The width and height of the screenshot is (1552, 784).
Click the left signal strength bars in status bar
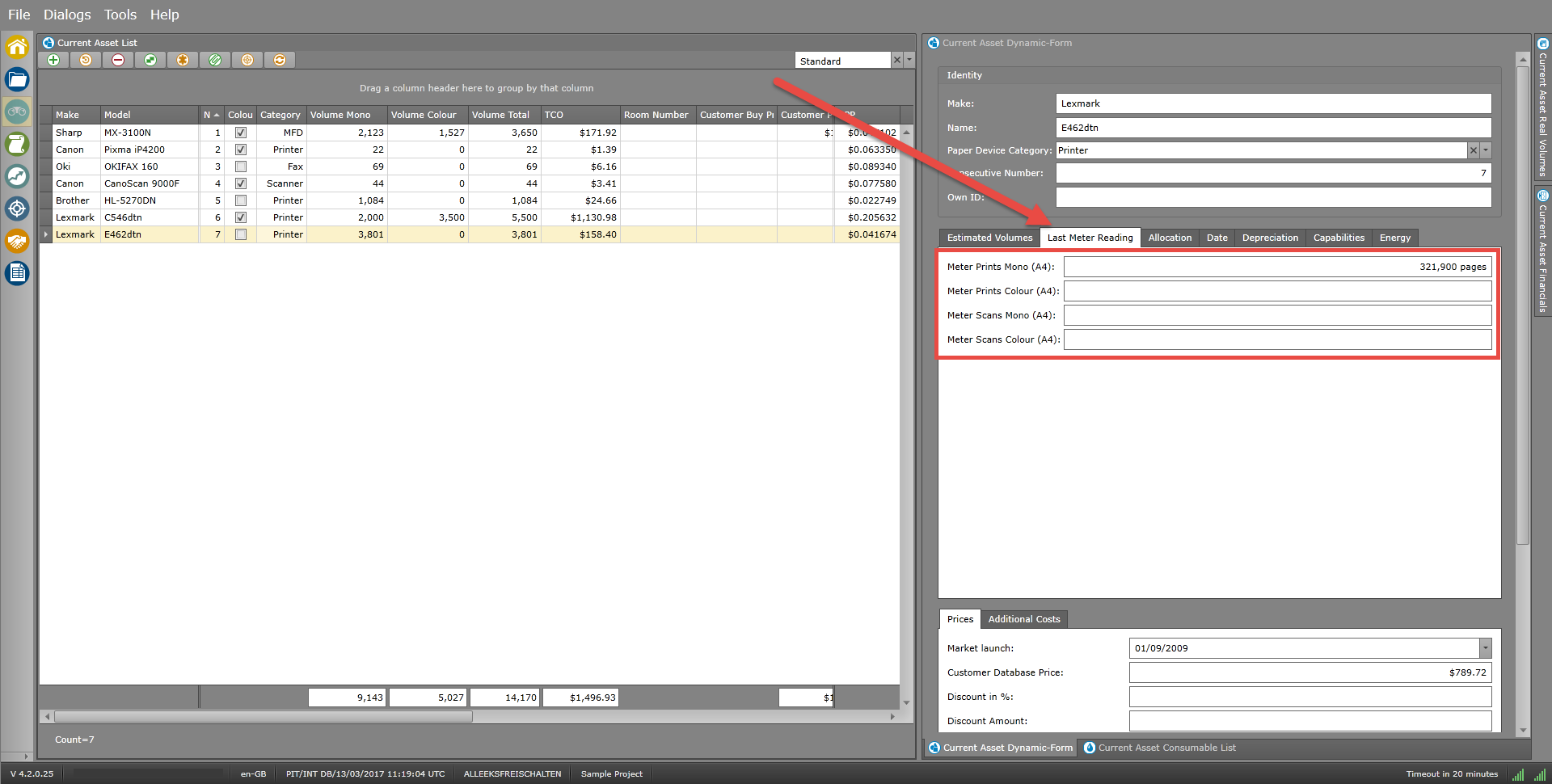pyautogui.click(x=1519, y=774)
